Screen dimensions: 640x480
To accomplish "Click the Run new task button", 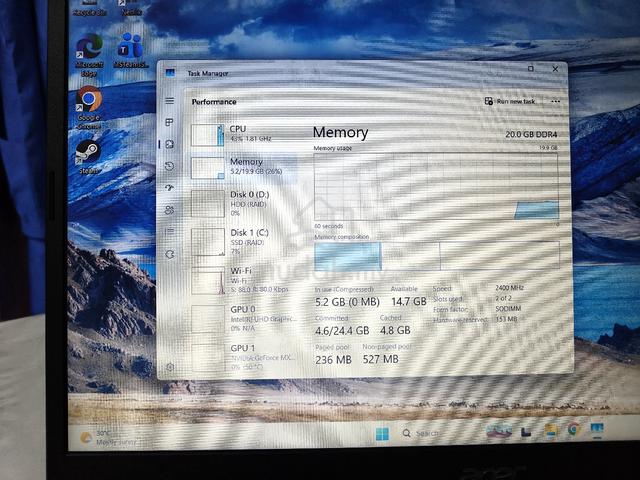I will tap(510, 101).
